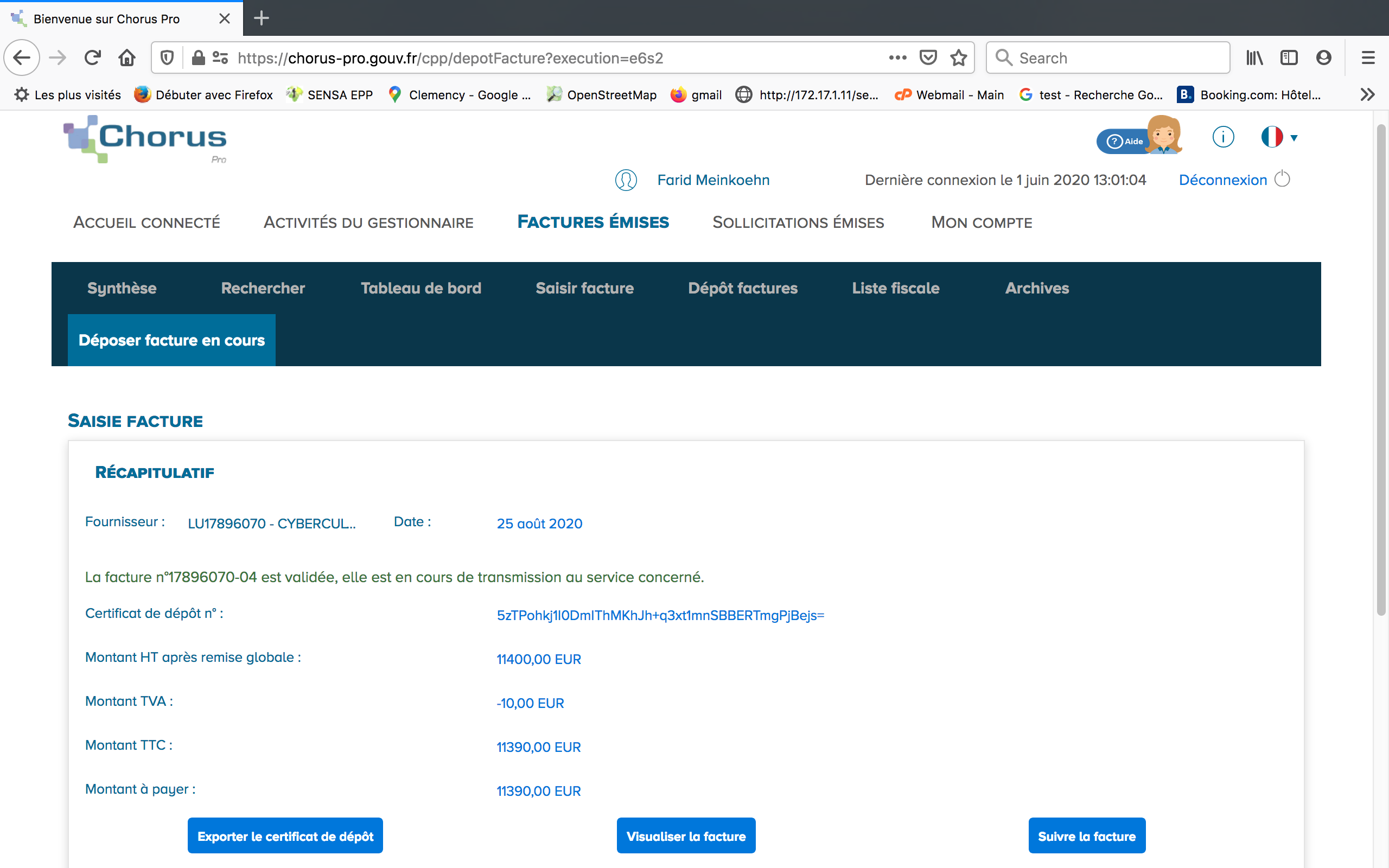Open Firefox home page icon

[127, 58]
